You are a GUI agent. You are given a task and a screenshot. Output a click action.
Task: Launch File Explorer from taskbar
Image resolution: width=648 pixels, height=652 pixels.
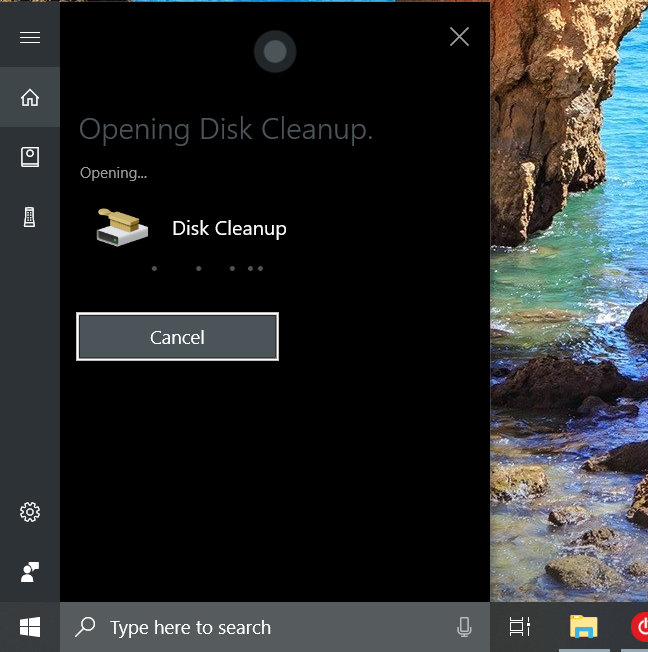[x=584, y=627]
